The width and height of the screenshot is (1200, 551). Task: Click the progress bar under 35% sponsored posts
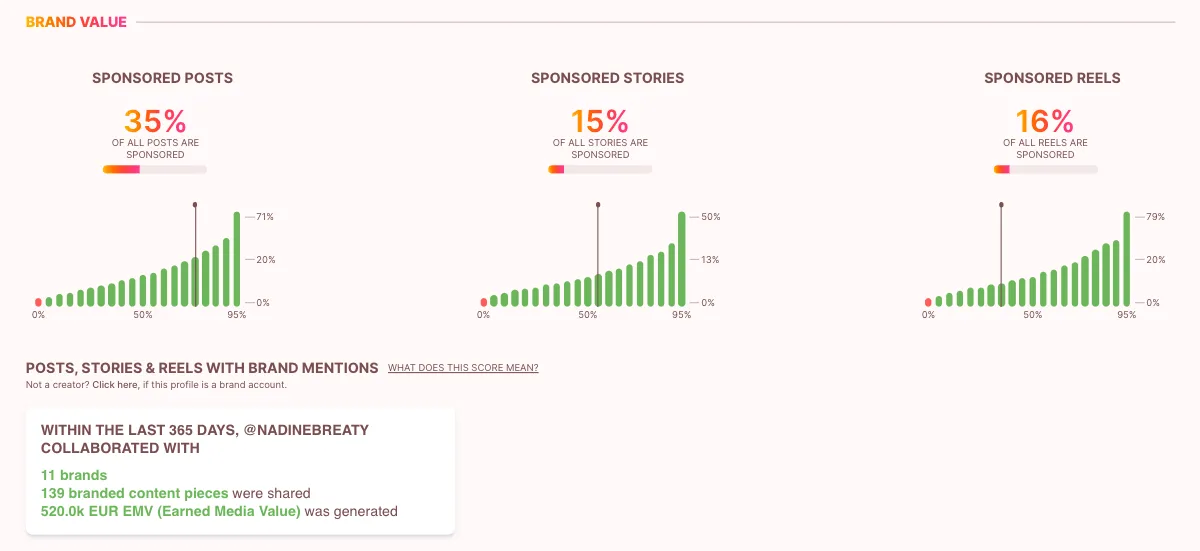point(155,170)
